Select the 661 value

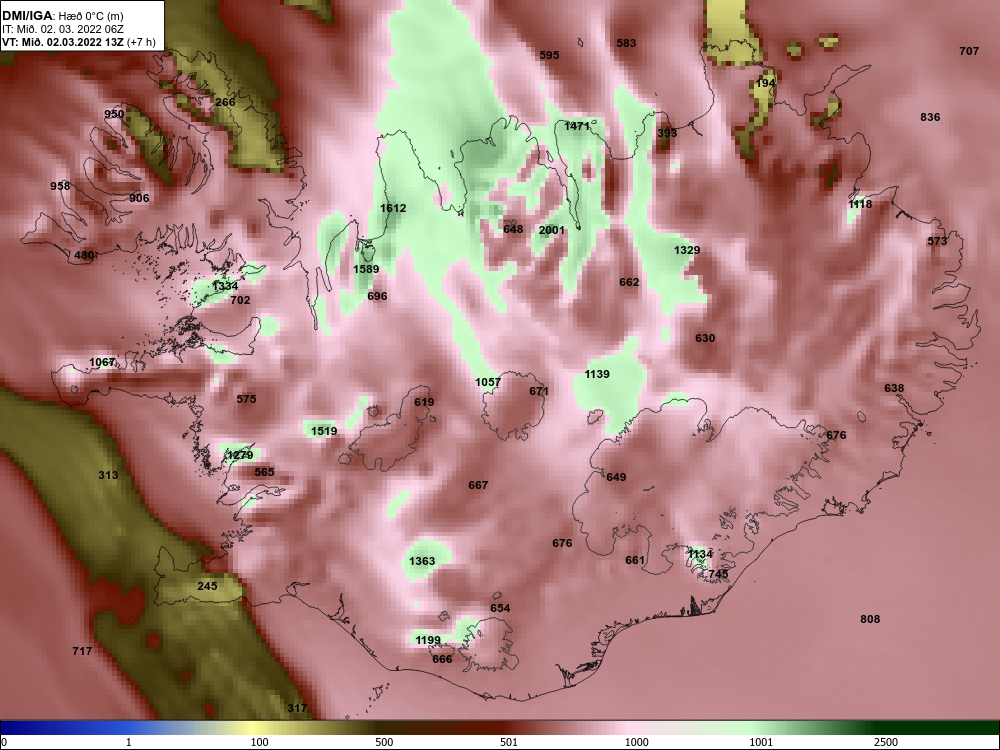(635, 561)
